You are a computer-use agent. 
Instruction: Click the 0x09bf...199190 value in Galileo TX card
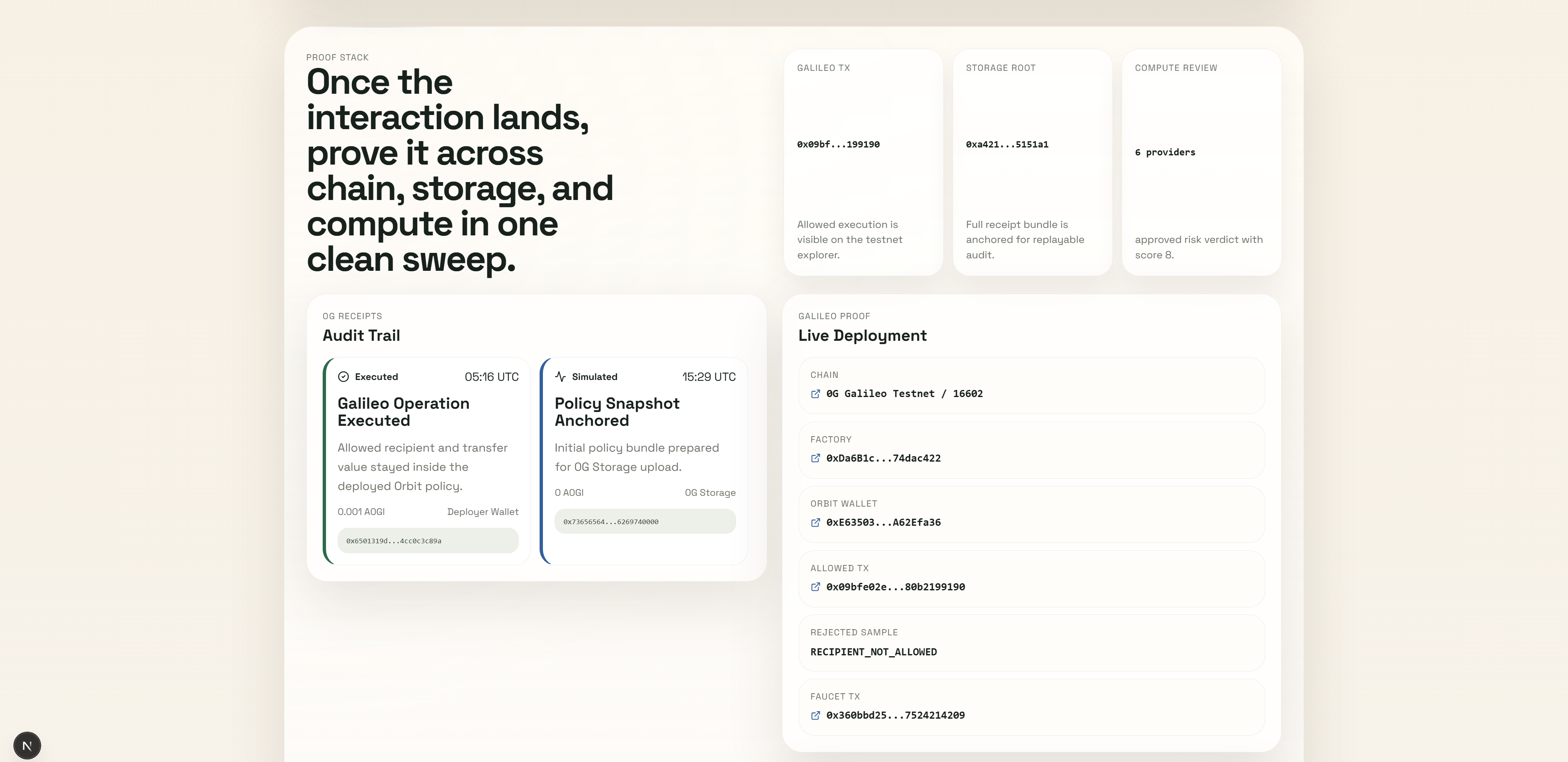point(838,145)
